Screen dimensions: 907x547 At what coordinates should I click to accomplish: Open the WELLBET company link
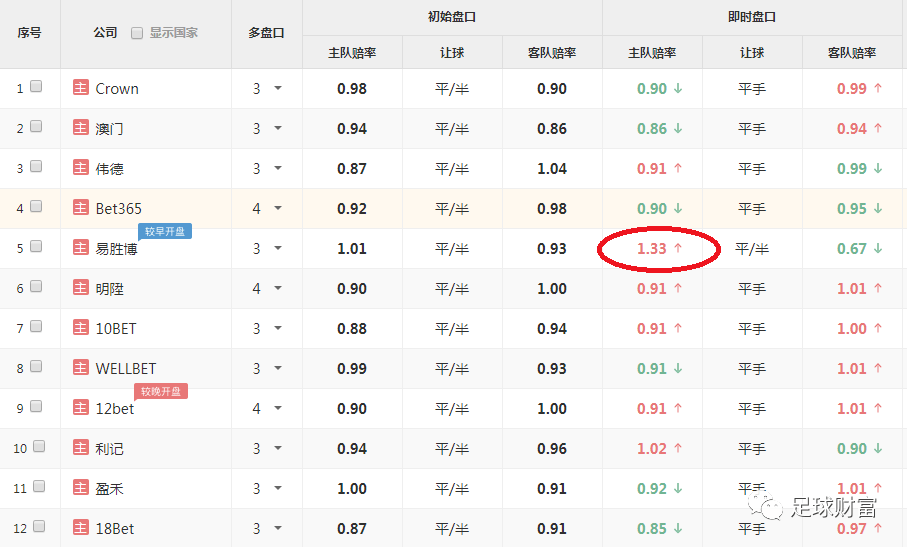point(126,368)
